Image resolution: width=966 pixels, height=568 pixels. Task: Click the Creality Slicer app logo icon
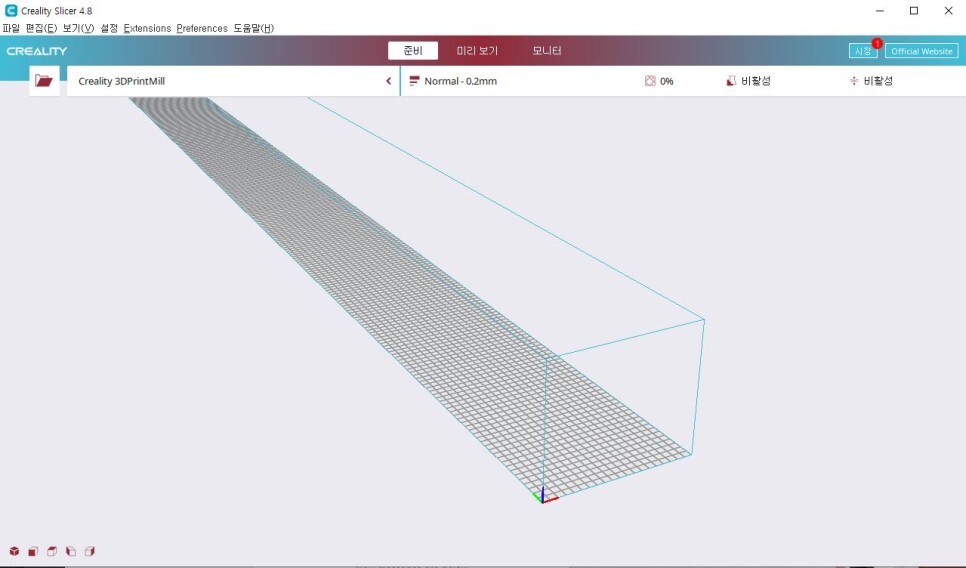(10, 10)
